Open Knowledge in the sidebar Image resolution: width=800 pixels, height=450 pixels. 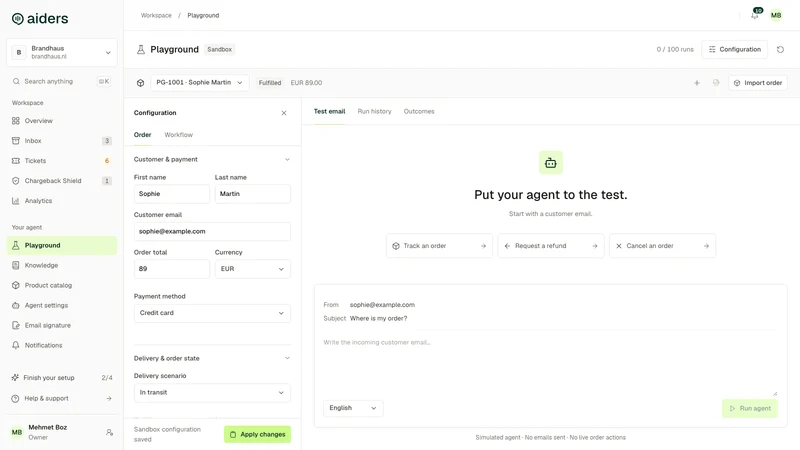(62, 265)
